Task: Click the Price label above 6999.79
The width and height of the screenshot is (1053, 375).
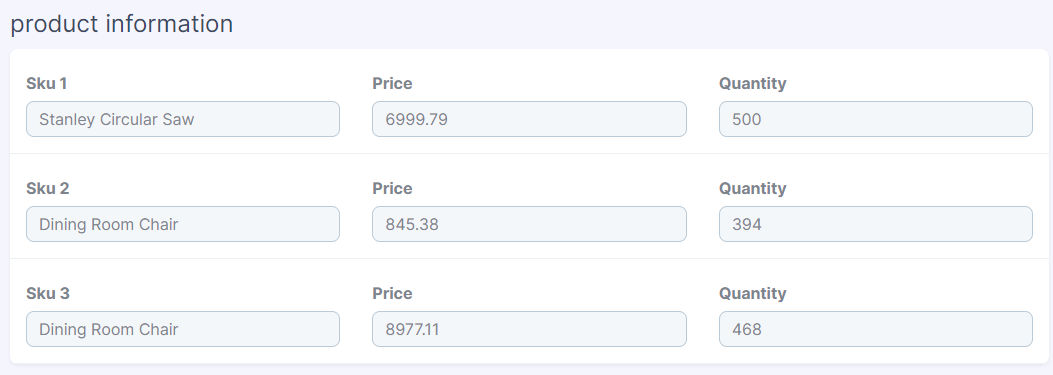Action: tap(392, 83)
